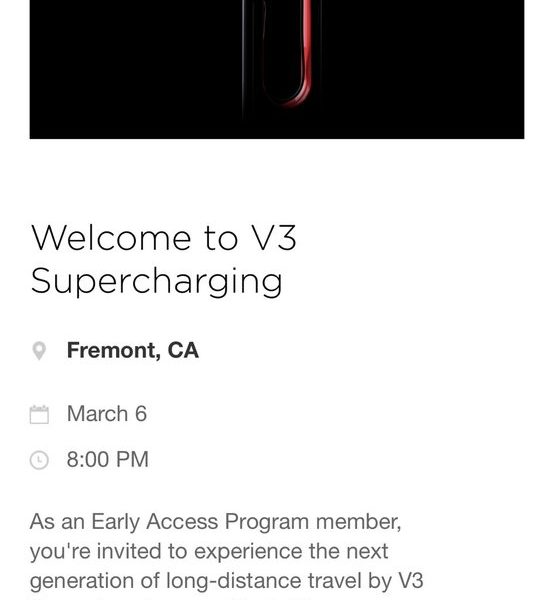
Task: Tap the Fremont, CA location text
Action: (132, 350)
